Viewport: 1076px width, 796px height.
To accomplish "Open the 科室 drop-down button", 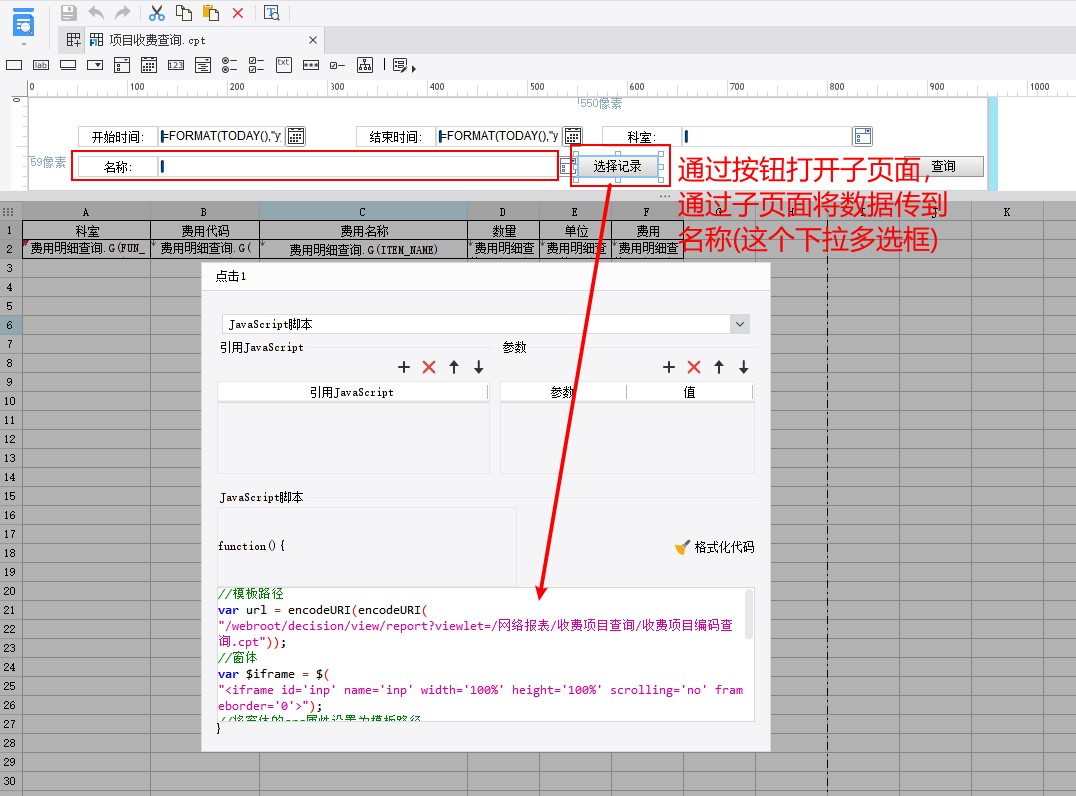I will 863,136.
